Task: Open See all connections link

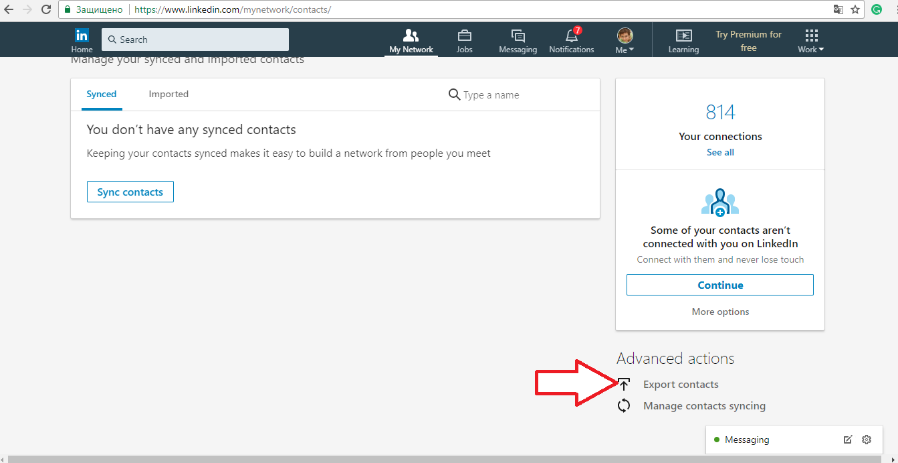Action: 720,152
